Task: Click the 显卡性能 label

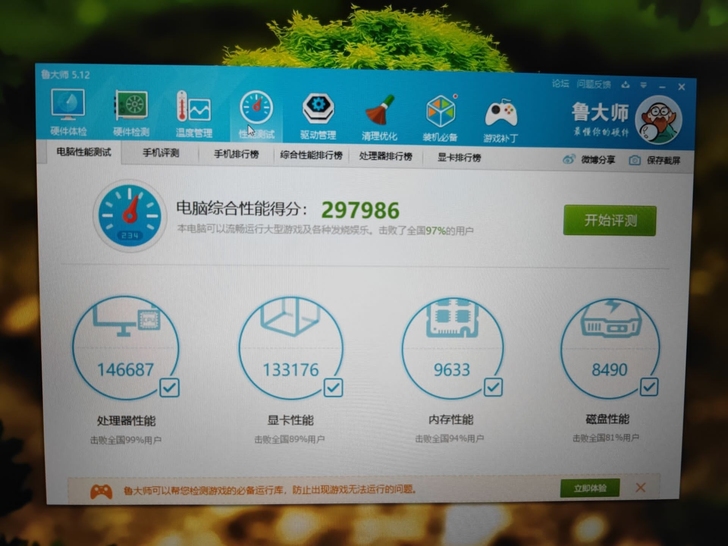Action: (291, 420)
